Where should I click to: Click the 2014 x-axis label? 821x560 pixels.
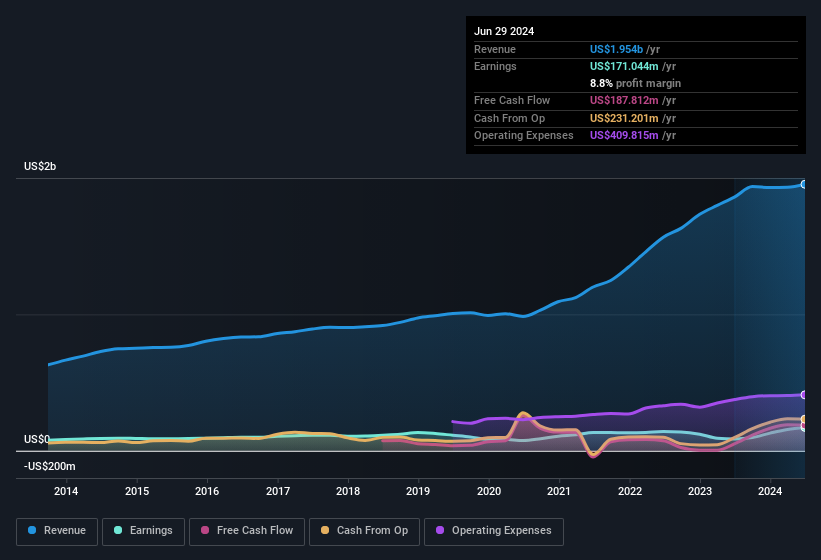tap(66, 491)
